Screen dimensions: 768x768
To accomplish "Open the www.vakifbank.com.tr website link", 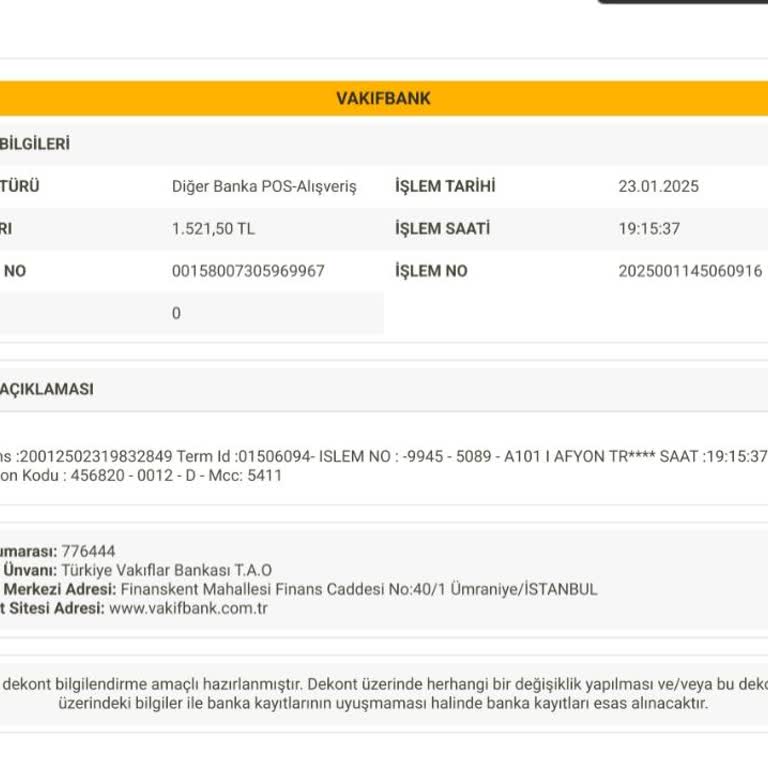I will tap(188, 608).
